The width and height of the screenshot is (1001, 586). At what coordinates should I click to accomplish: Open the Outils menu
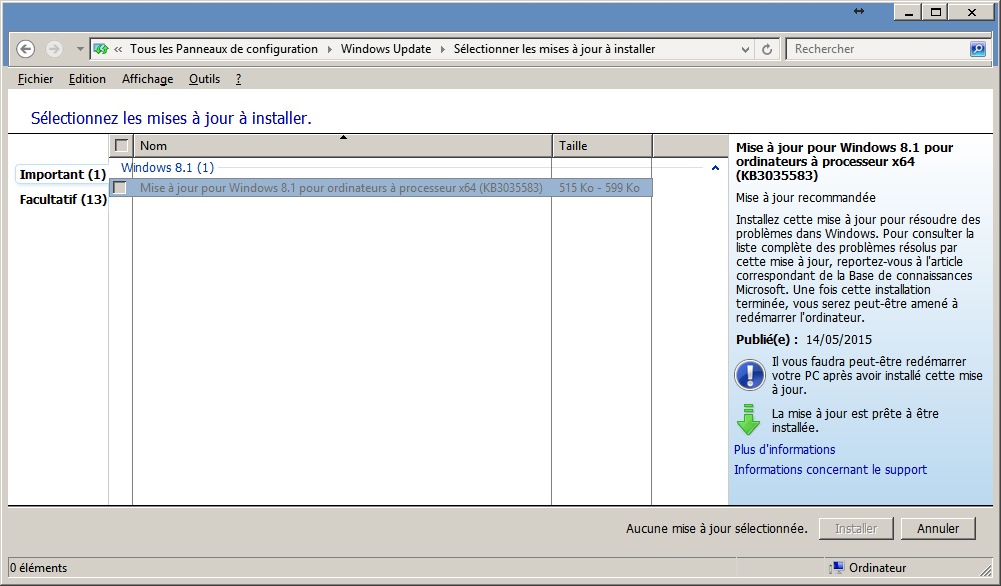point(204,79)
